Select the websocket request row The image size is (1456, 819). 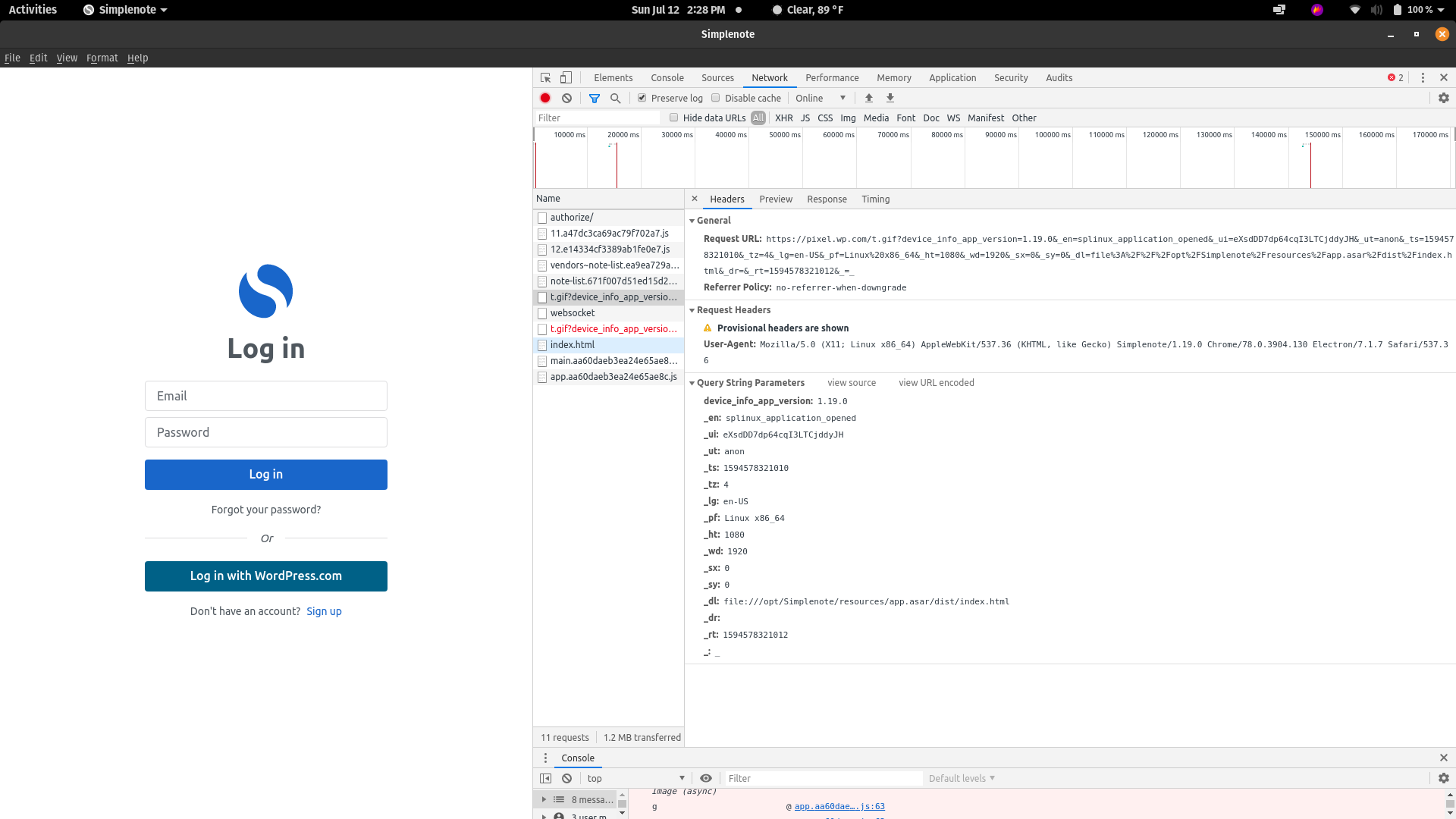(608, 312)
